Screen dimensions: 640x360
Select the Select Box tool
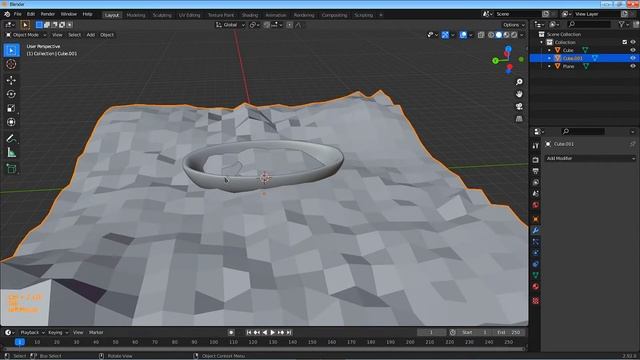coord(11,50)
